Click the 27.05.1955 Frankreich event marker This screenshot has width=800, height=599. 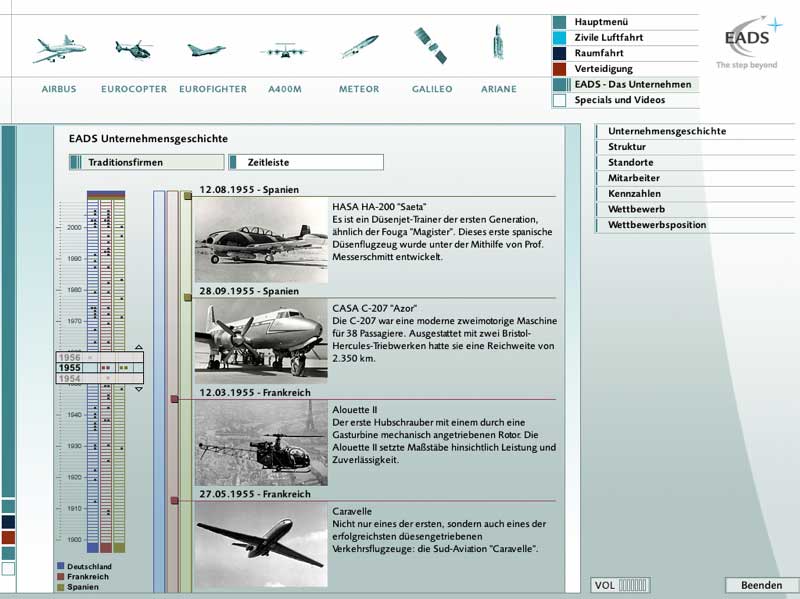[x=174, y=501]
